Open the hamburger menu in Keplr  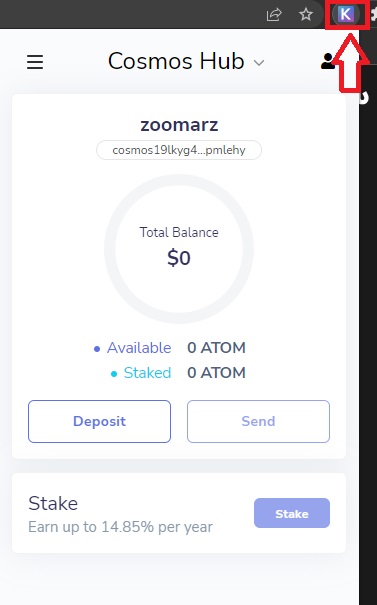35,62
